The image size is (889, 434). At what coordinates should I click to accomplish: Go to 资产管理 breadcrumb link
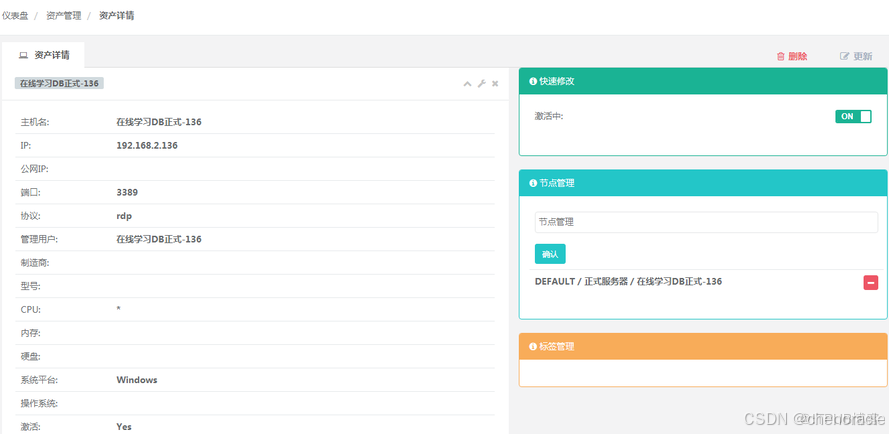coord(64,16)
